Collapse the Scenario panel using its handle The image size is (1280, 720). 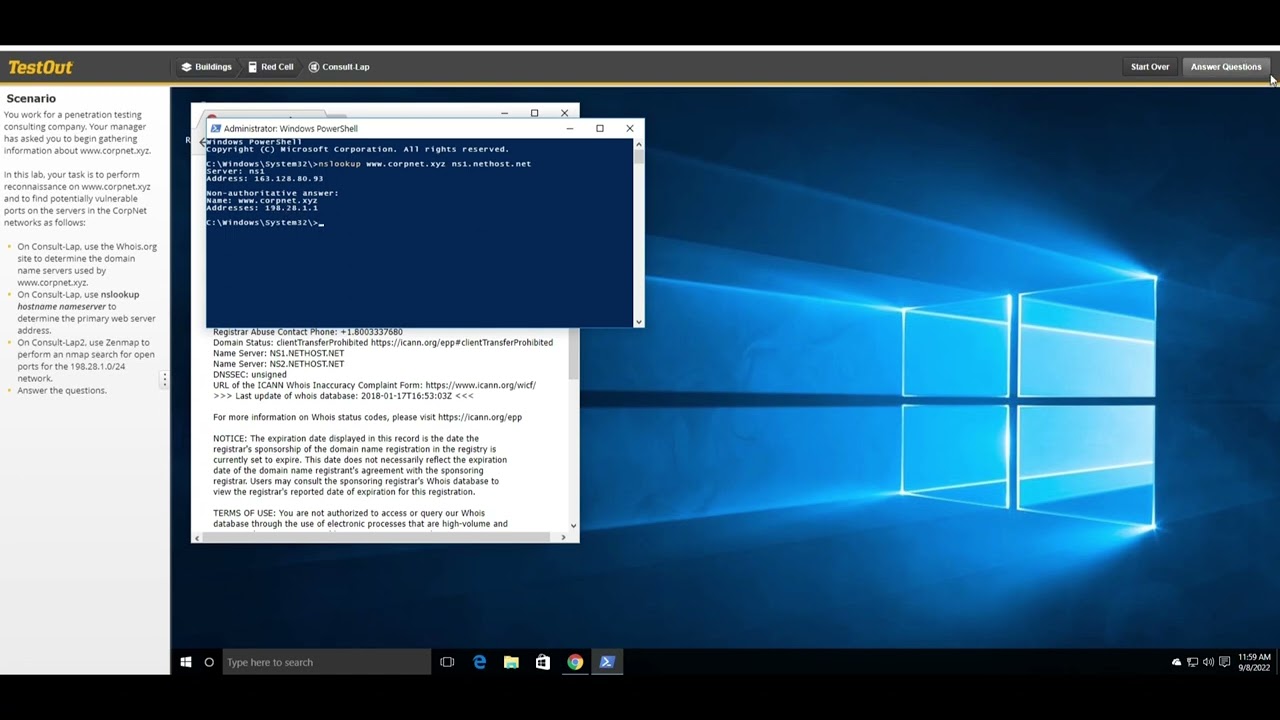(x=165, y=380)
